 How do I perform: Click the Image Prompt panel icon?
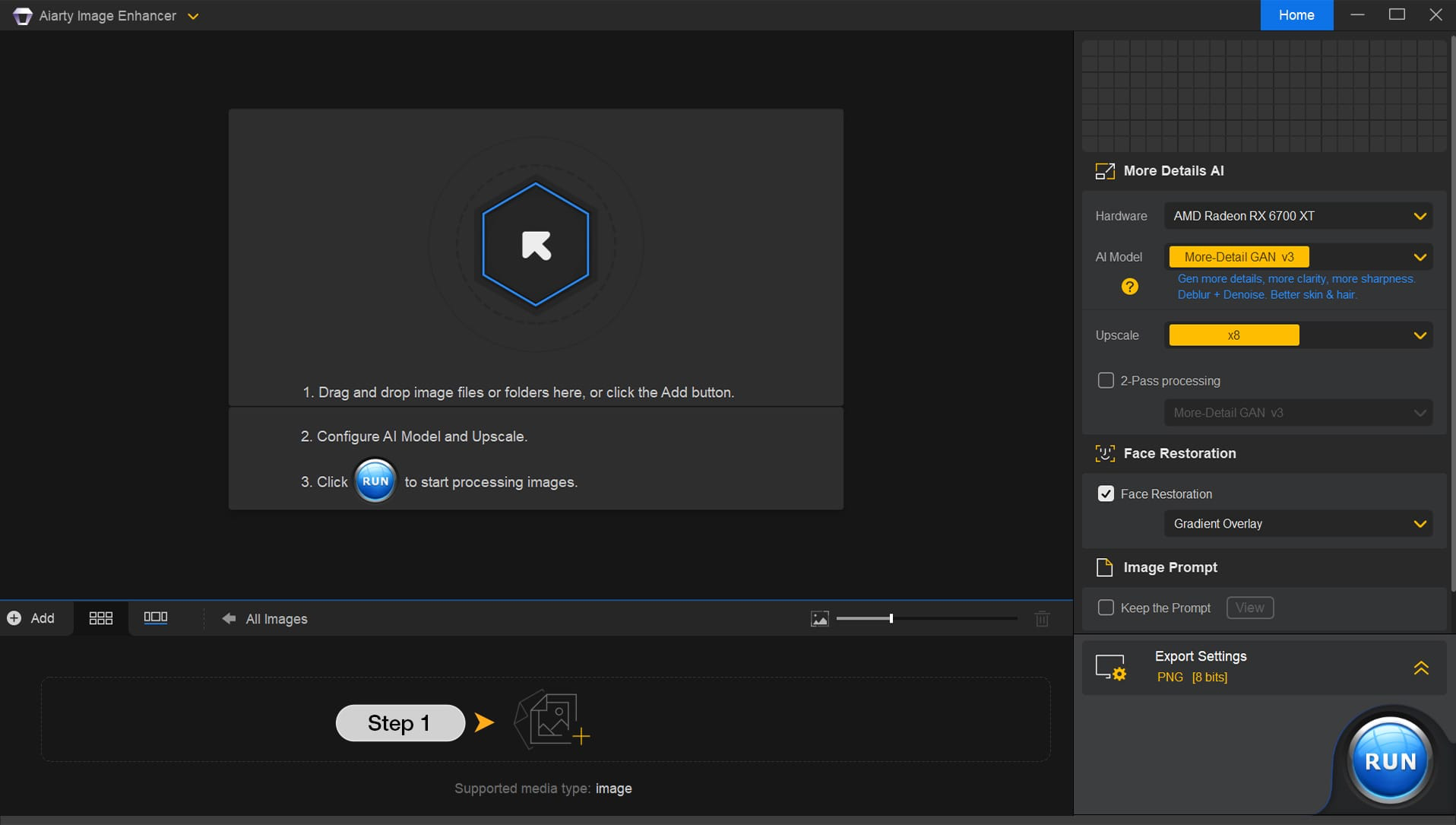click(1106, 567)
